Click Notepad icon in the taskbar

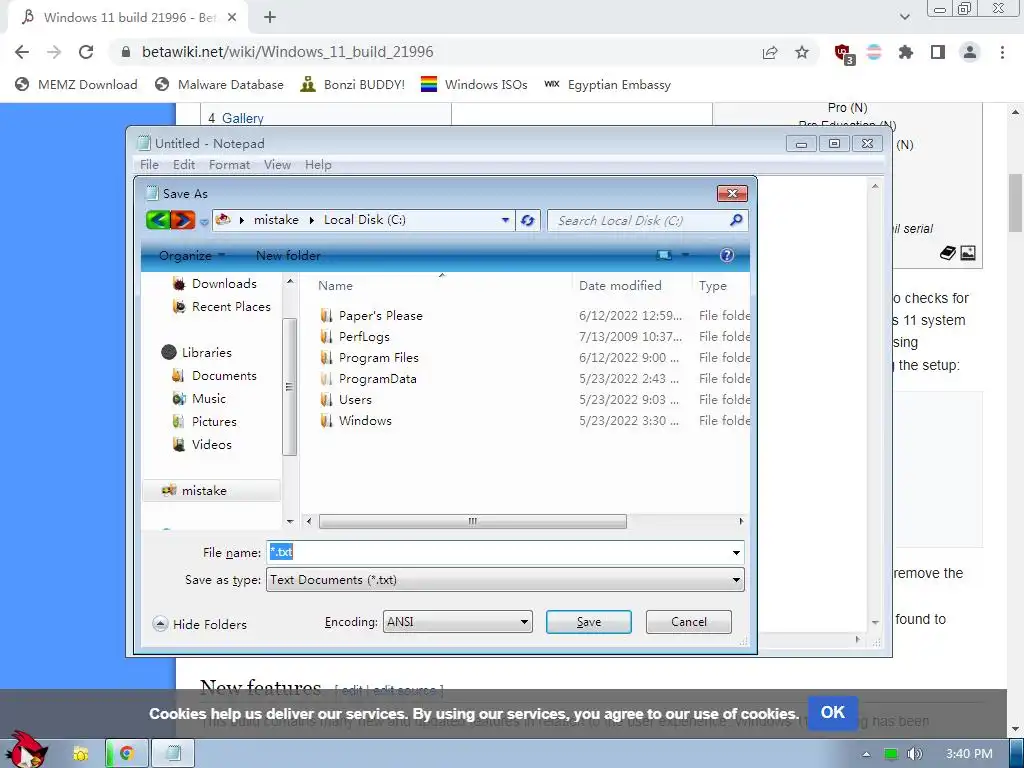[x=173, y=754]
